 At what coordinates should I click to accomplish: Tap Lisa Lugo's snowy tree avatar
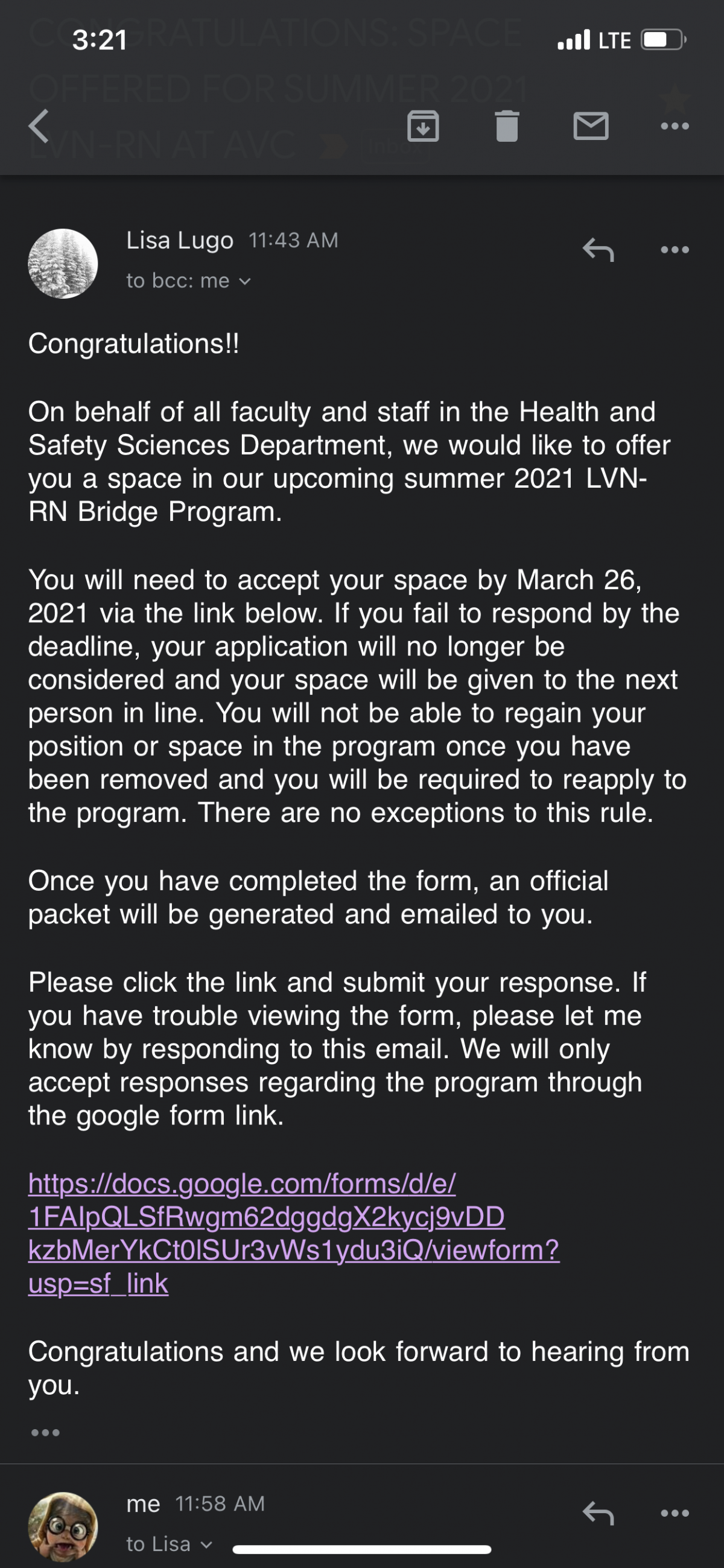[63, 264]
